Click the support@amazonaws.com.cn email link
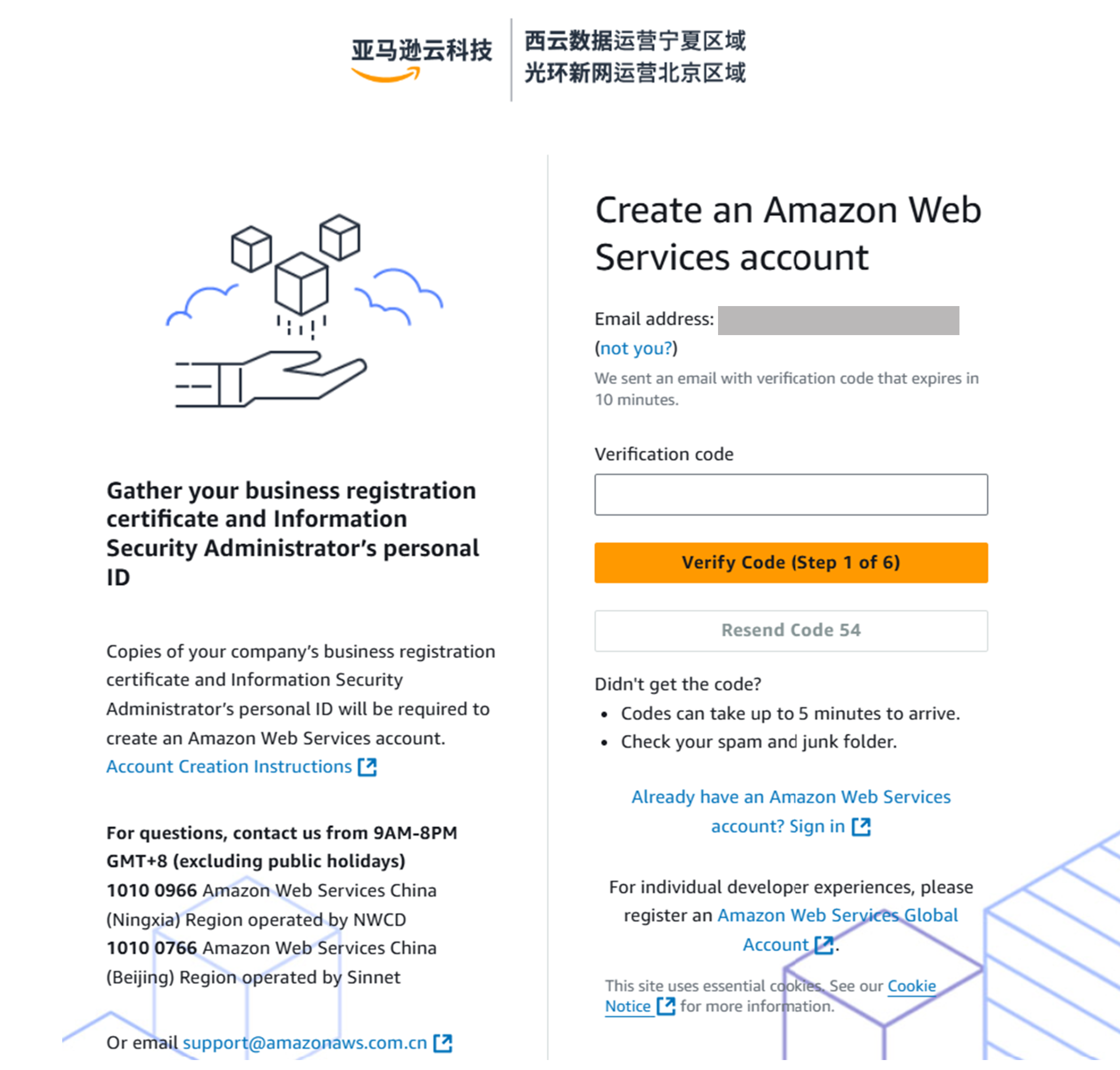This screenshot has height=1070, width=1120. pos(304,1043)
